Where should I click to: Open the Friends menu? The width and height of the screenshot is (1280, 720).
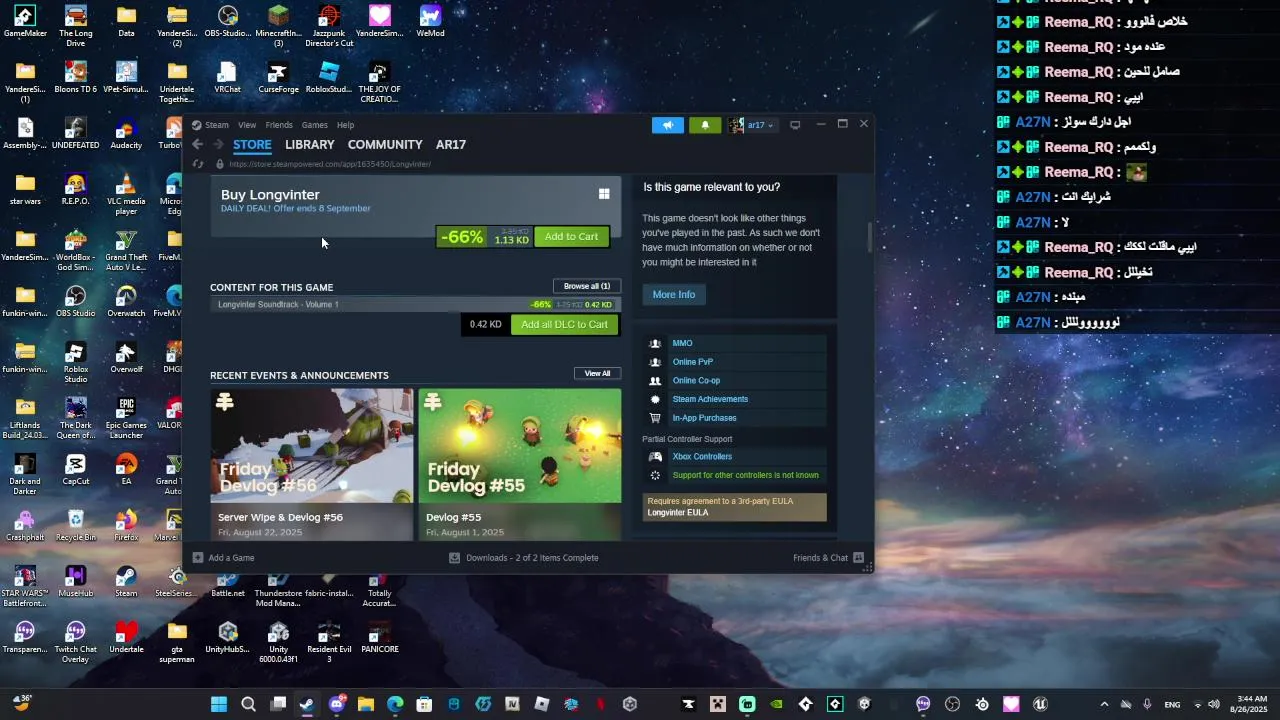click(x=279, y=125)
